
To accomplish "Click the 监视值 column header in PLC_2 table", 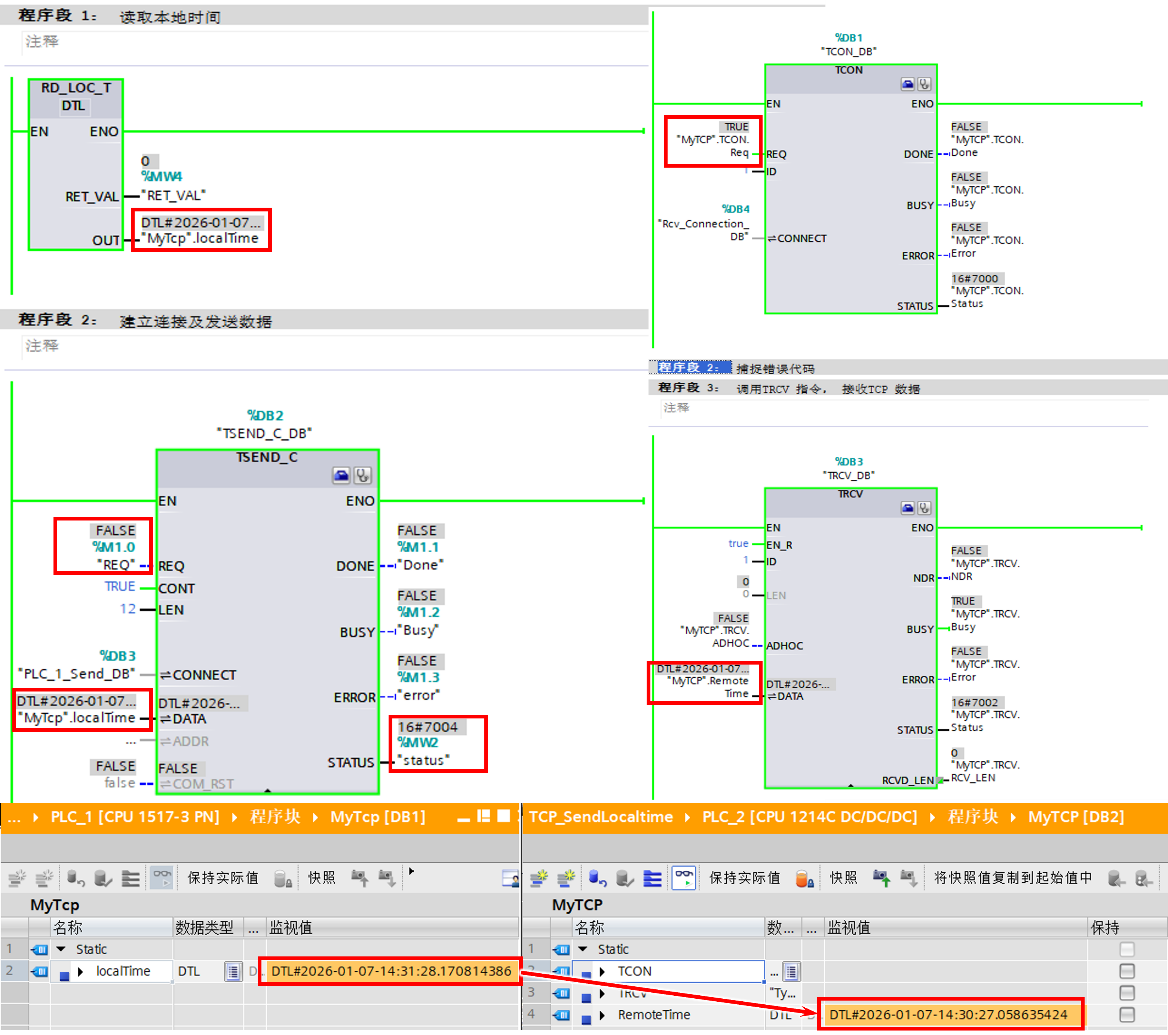I will (848, 927).
